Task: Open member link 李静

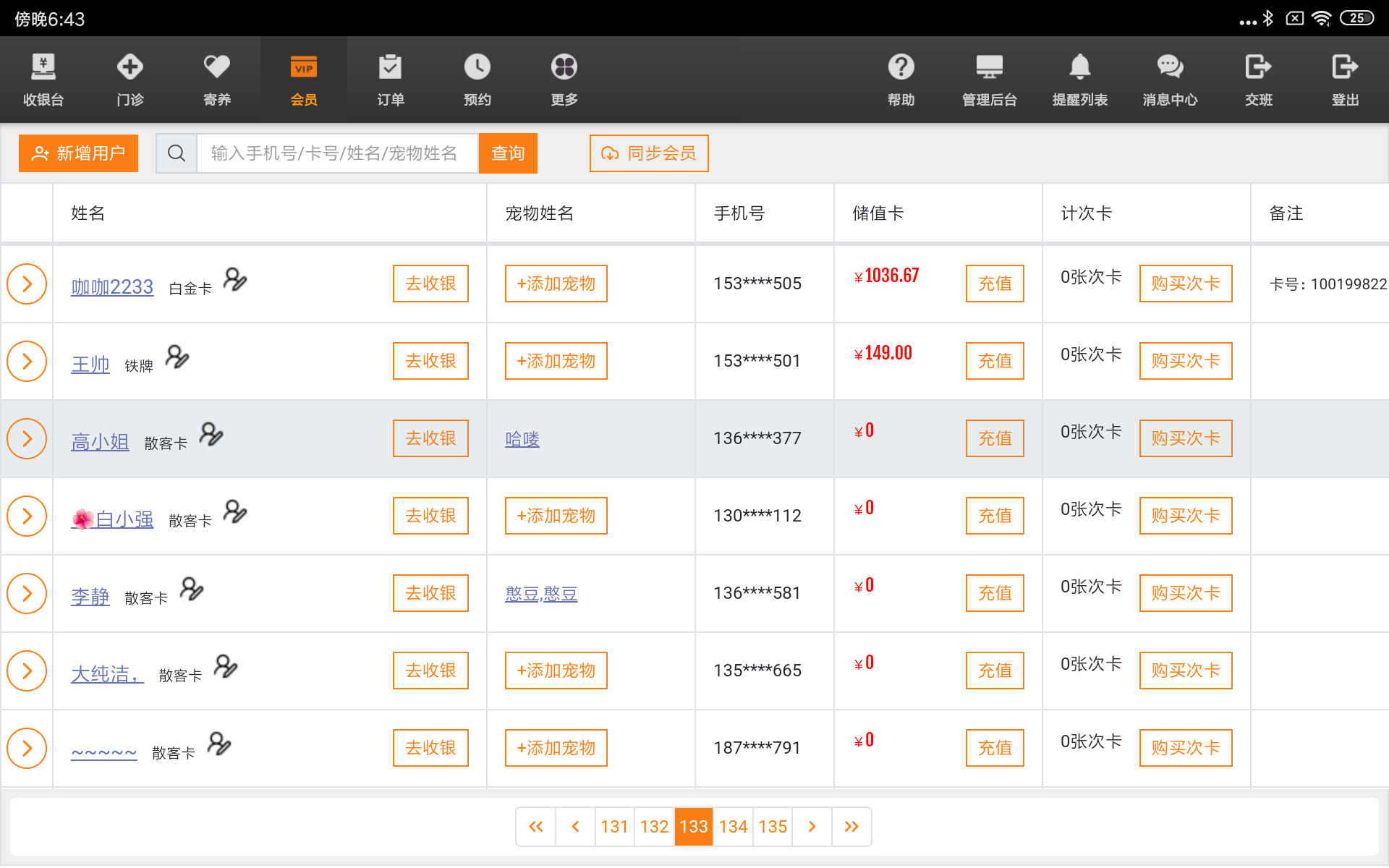Action: tap(90, 597)
